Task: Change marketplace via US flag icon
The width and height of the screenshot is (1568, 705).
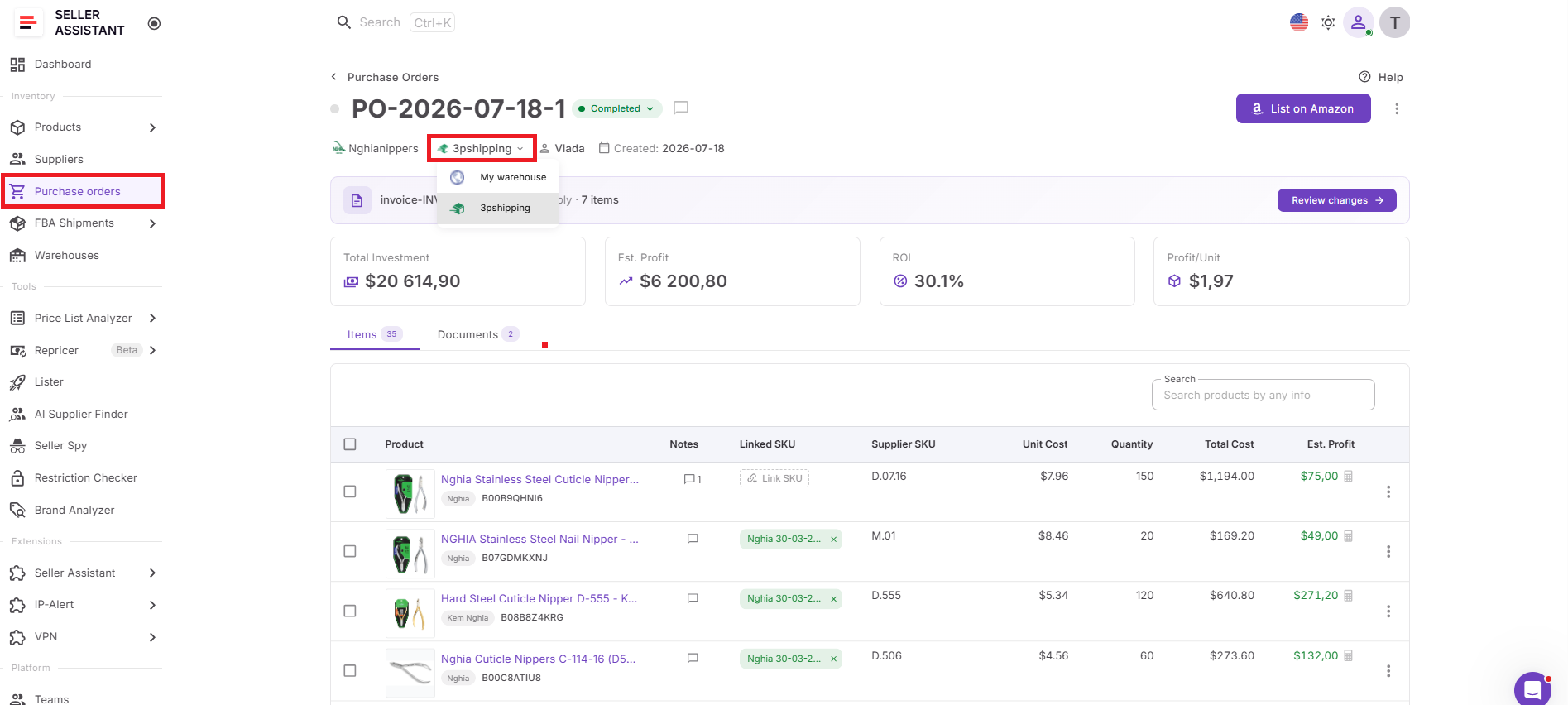Action: (1299, 22)
